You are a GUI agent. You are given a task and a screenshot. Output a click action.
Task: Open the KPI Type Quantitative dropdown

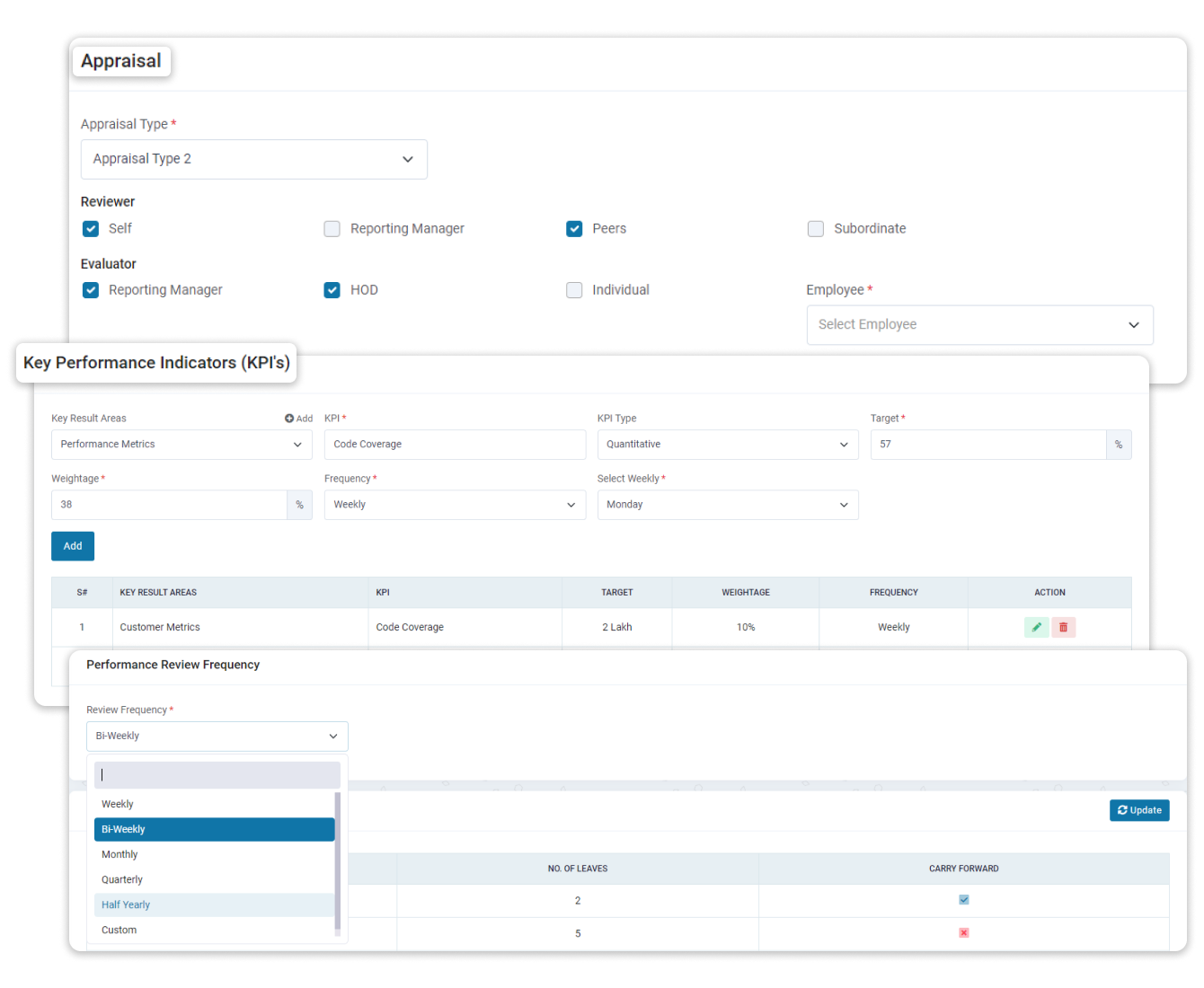727,445
